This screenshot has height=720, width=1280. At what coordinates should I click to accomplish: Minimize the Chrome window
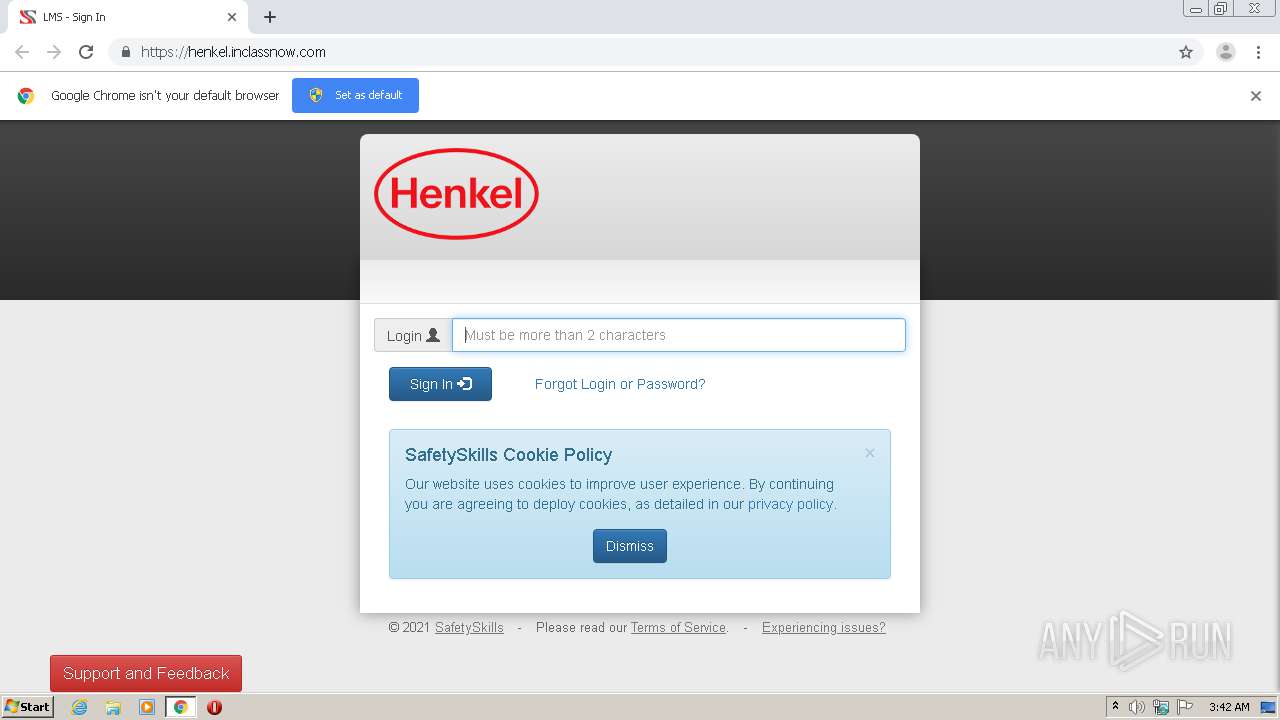[1196, 8]
